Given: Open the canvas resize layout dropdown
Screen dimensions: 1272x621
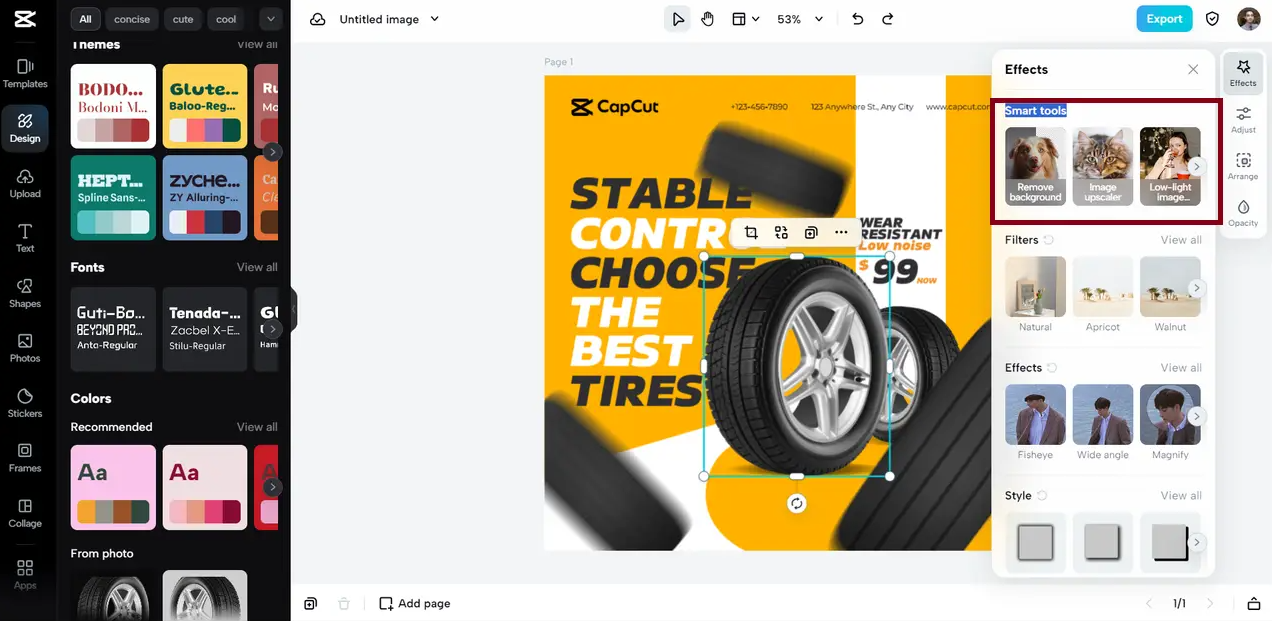Looking at the screenshot, I should point(745,19).
